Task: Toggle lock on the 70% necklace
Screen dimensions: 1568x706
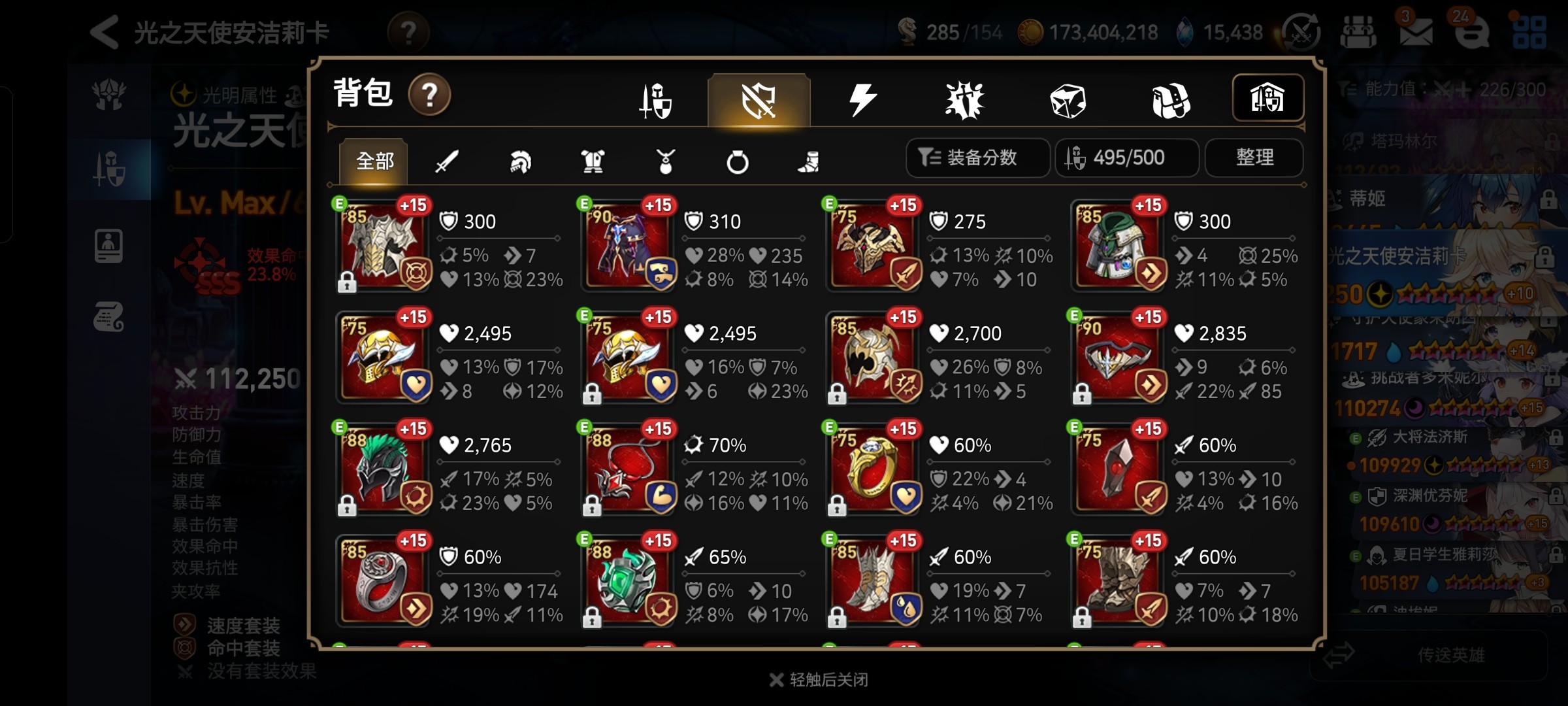Action: pos(592,505)
